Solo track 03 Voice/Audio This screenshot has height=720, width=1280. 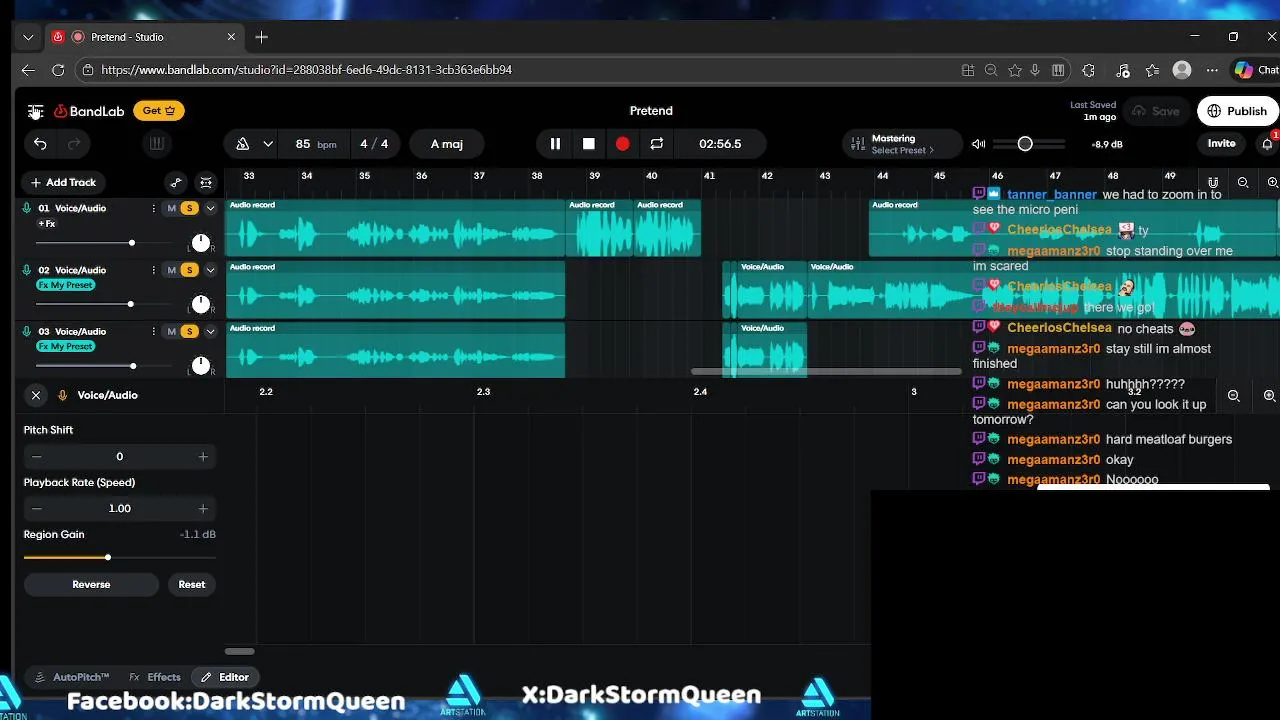coord(189,331)
